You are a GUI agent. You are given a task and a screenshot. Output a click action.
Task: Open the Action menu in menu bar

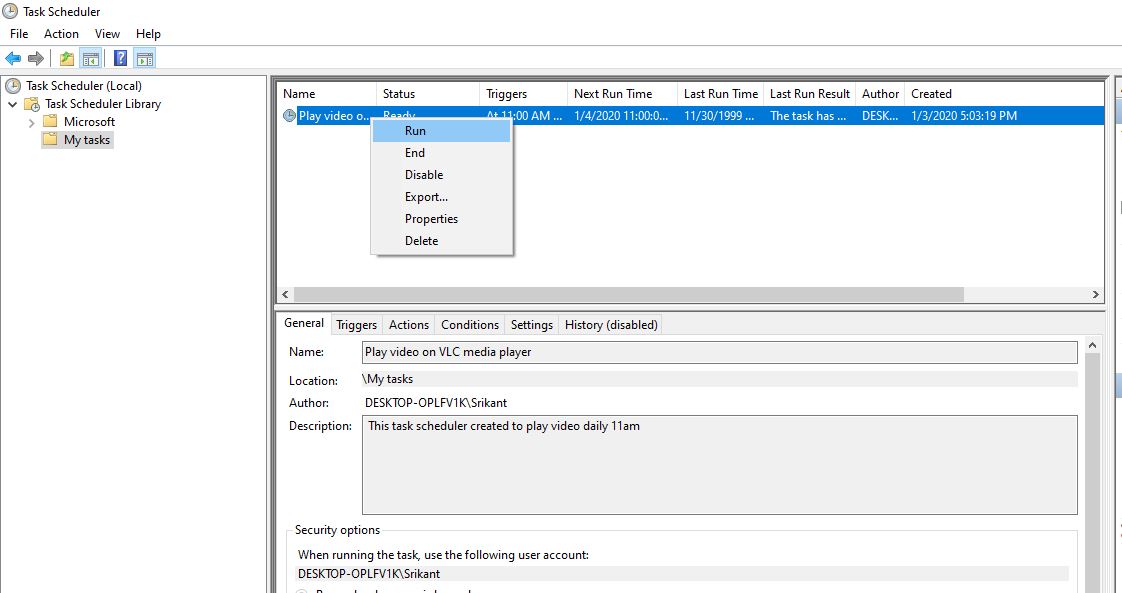point(61,34)
